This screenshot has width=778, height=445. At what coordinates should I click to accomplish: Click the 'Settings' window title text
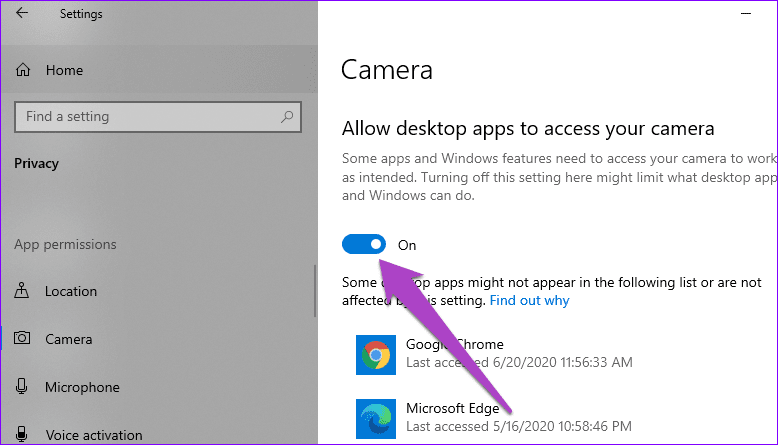pyautogui.click(x=81, y=14)
